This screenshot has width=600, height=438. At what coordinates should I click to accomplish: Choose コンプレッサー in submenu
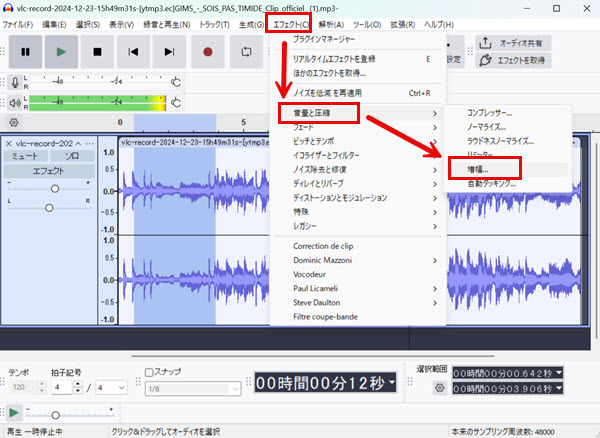pyautogui.click(x=507, y=113)
